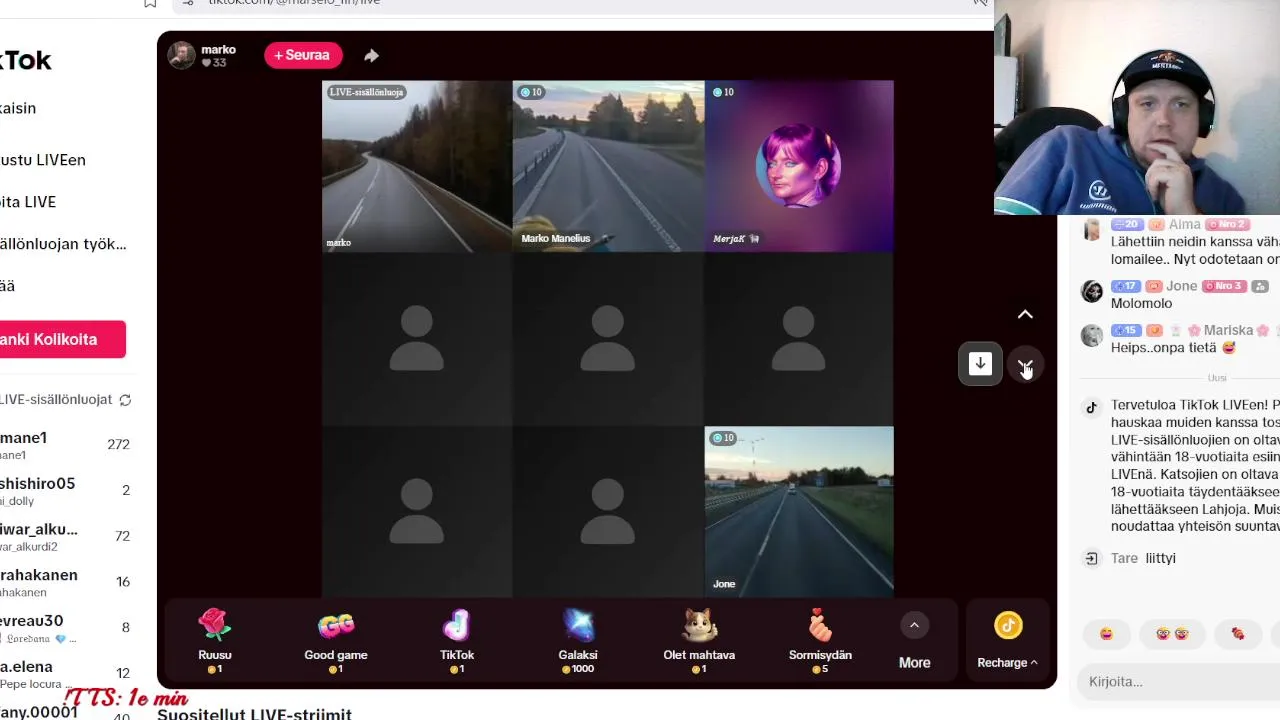Click the Suositellut LIVE-striimit heading
Image resolution: width=1280 pixels, height=720 pixels.
coord(254,713)
